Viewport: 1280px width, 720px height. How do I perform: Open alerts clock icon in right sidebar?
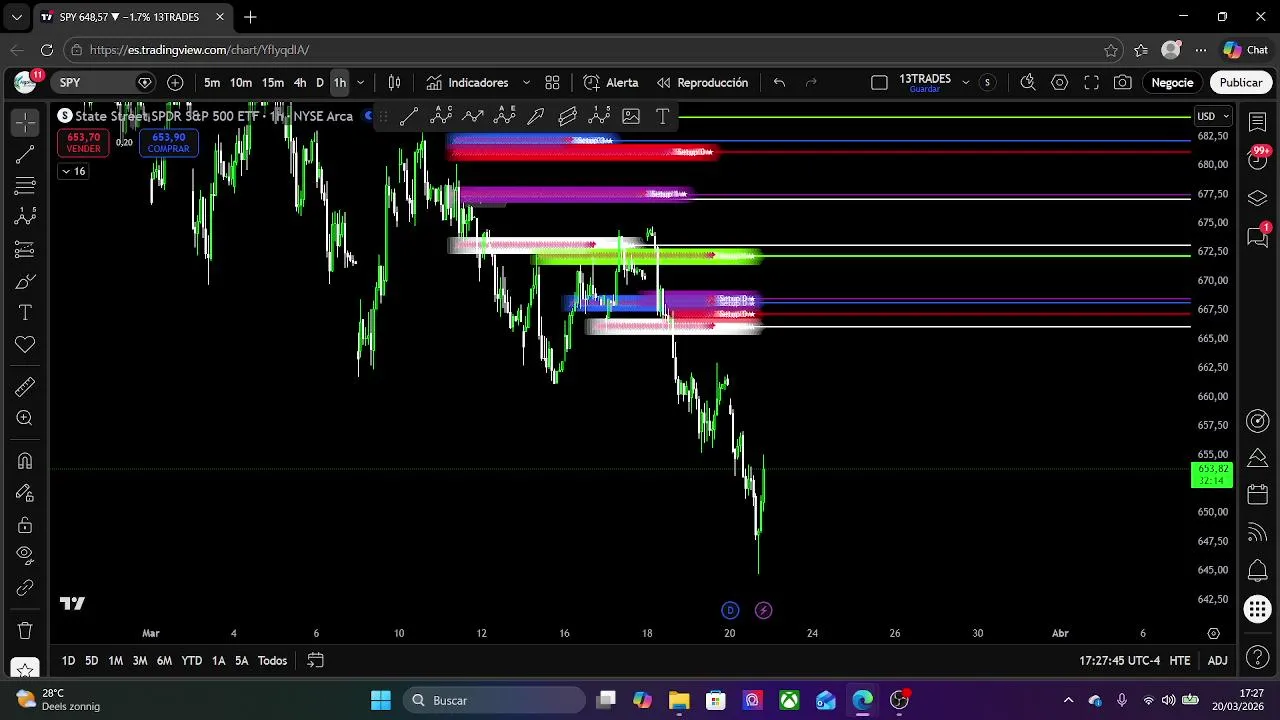(x=1258, y=160)
